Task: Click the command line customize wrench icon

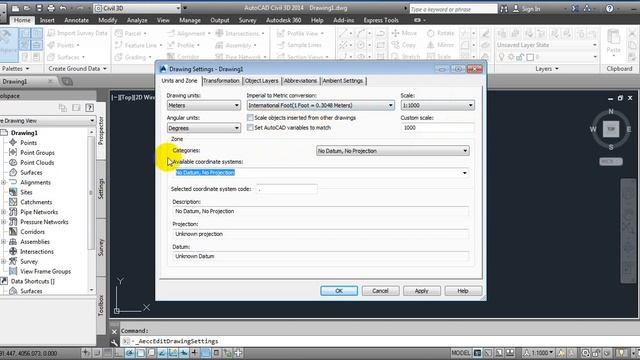Action: 114,342
